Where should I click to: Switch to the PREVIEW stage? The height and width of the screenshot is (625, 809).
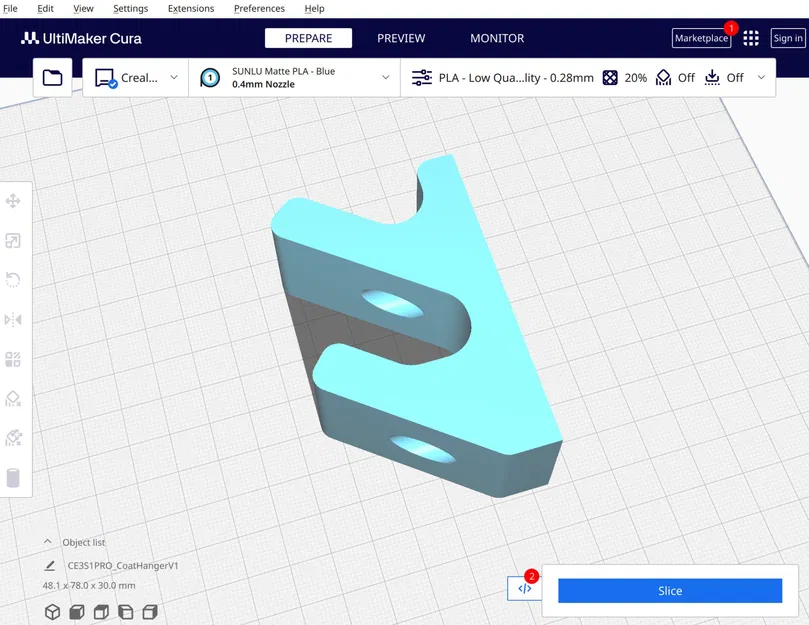pyautogui.click(x=401, y=38)
